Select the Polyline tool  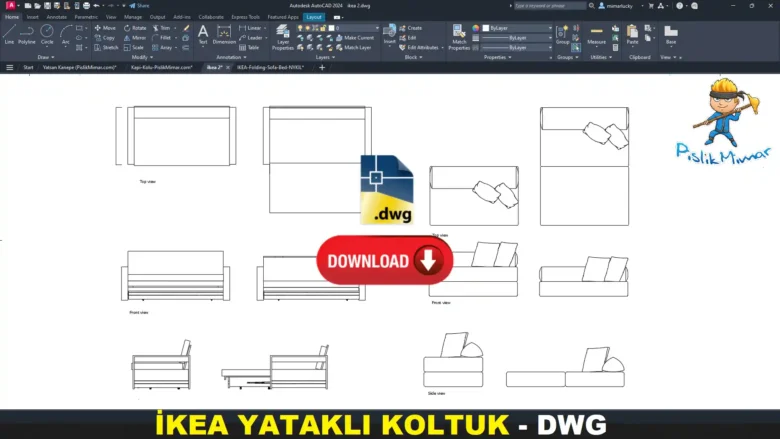(x=27, y=35)
